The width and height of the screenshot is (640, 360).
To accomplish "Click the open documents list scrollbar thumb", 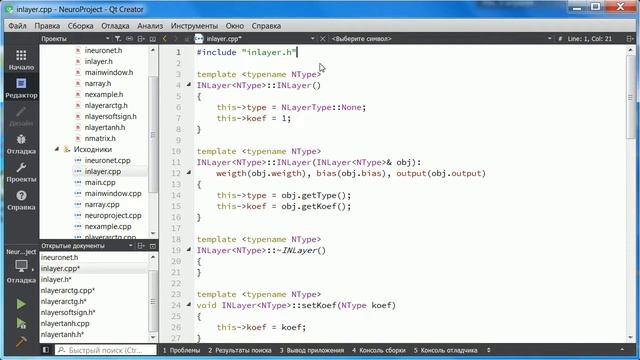I will [x=153, y=301].
